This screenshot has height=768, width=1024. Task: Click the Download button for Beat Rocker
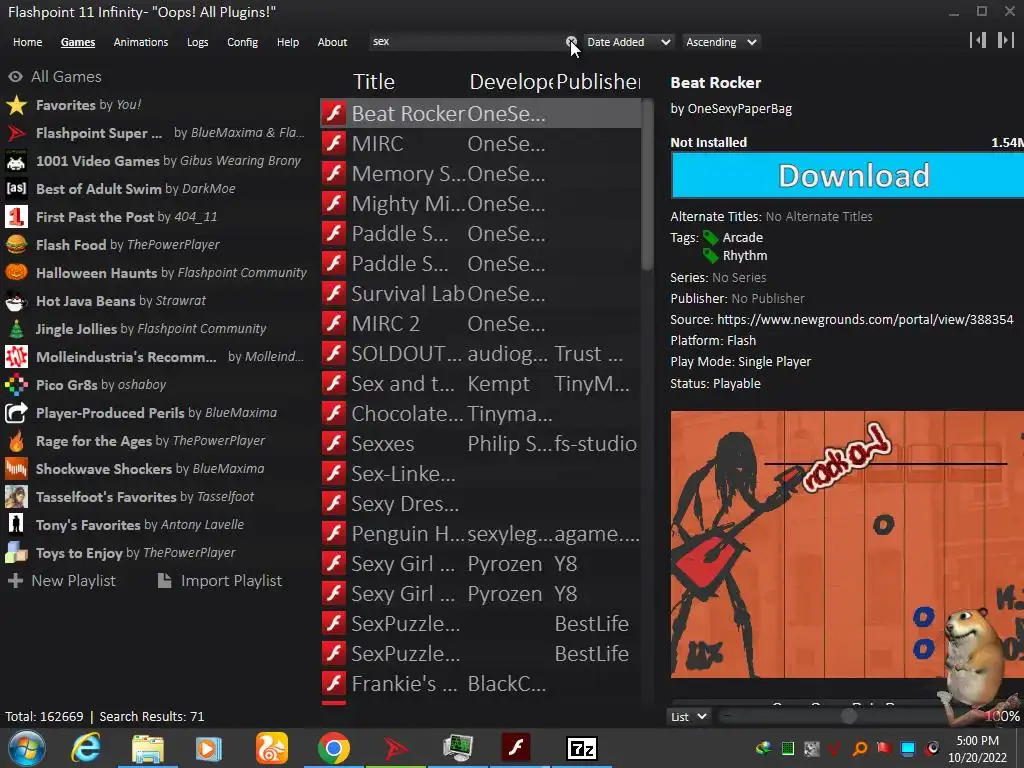(847, 175)
